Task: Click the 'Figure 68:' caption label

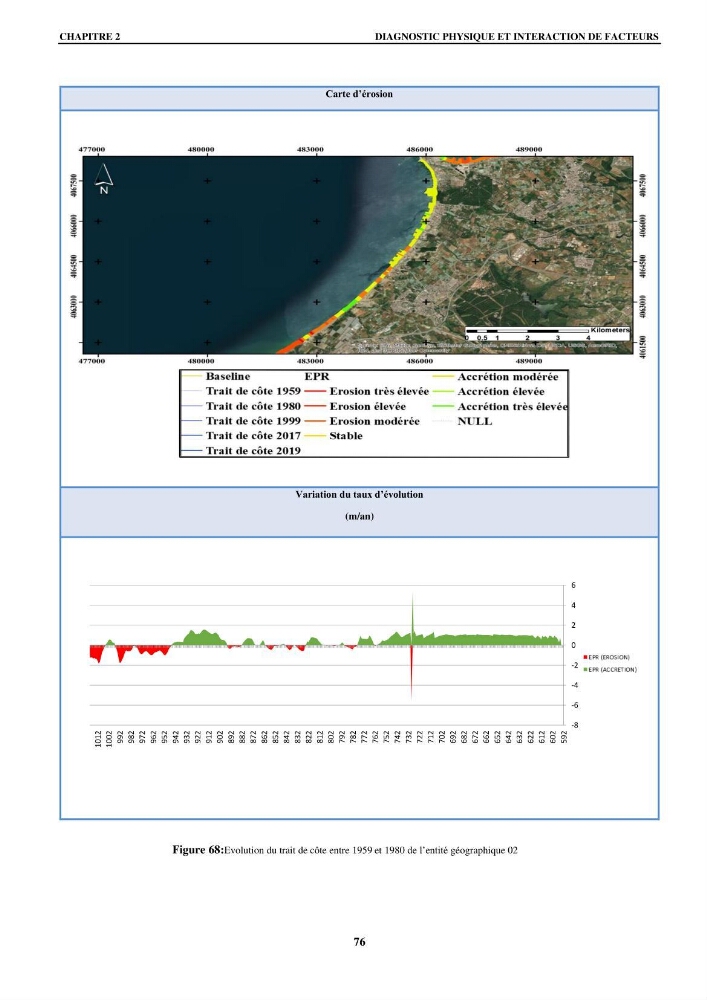Action: point(198,849)
